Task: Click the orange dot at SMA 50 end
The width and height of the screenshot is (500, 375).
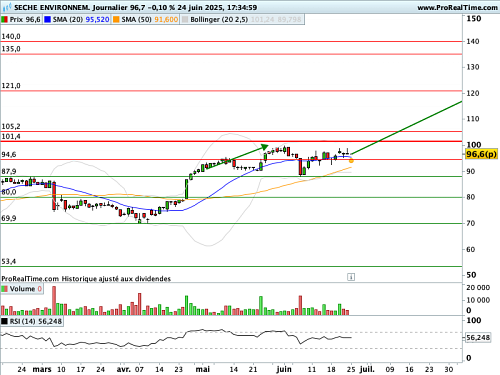Action: 351,161
